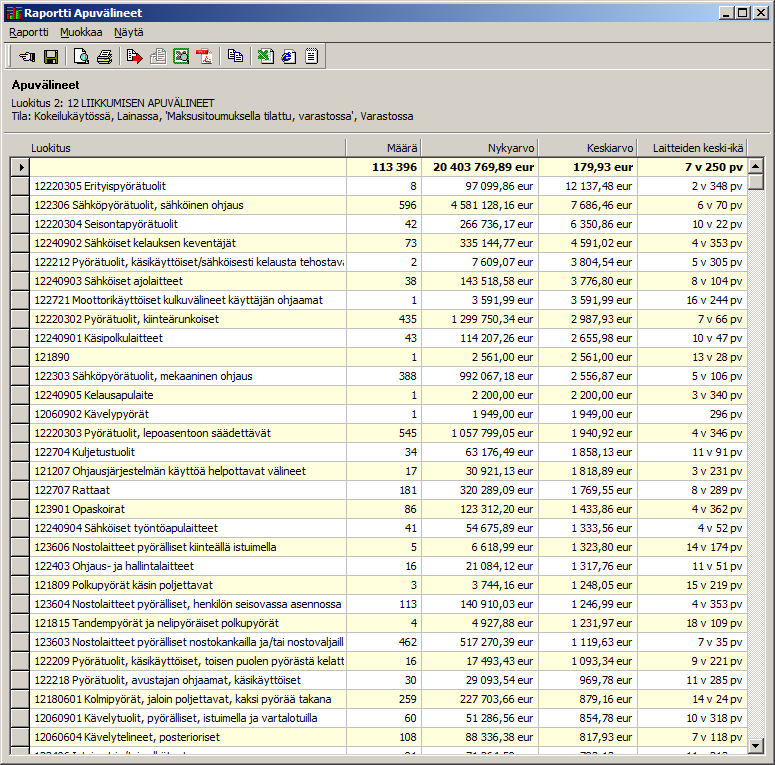Open print preview from the toolbar

(x=81, y=57)
